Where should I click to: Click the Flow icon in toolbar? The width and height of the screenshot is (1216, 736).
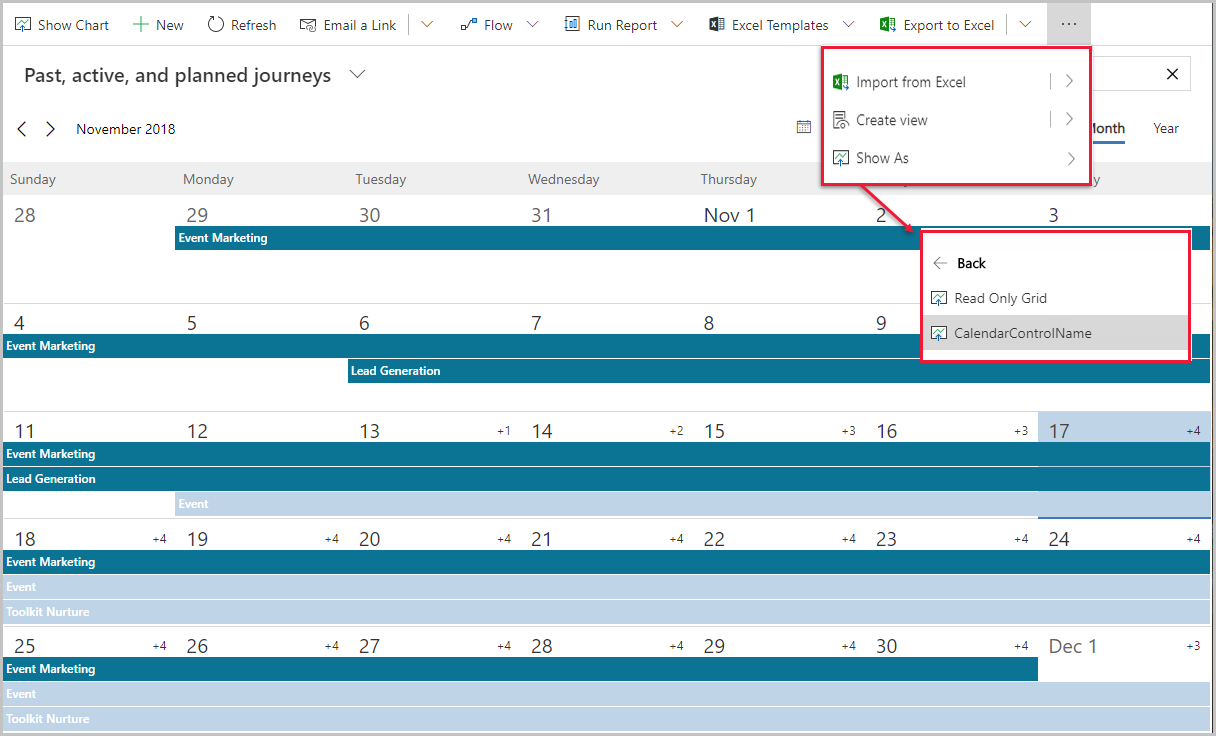coord(468,25)
